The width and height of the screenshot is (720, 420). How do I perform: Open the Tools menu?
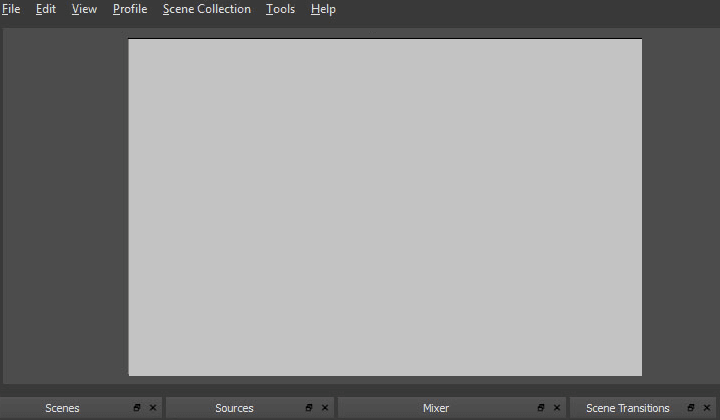280,9
